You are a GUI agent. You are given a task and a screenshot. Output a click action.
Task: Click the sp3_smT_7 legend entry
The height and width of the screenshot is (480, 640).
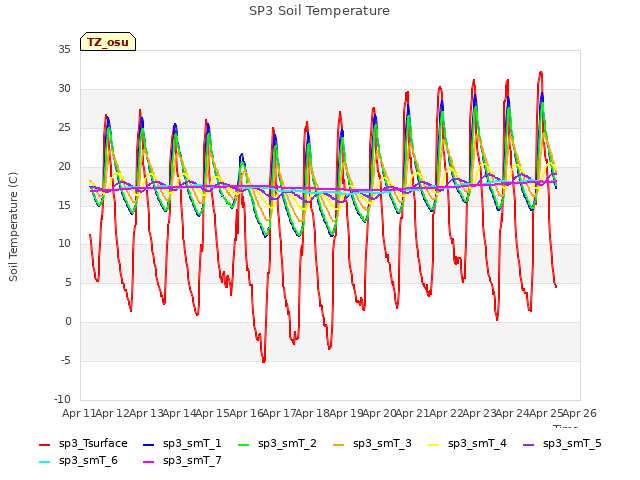[x=182, y=461]
